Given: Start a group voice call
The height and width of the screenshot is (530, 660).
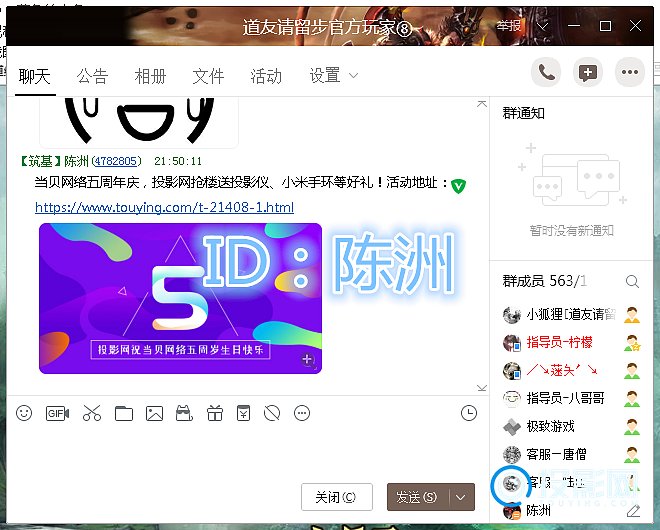Looking at the screenshot, I should click(546, 73).
